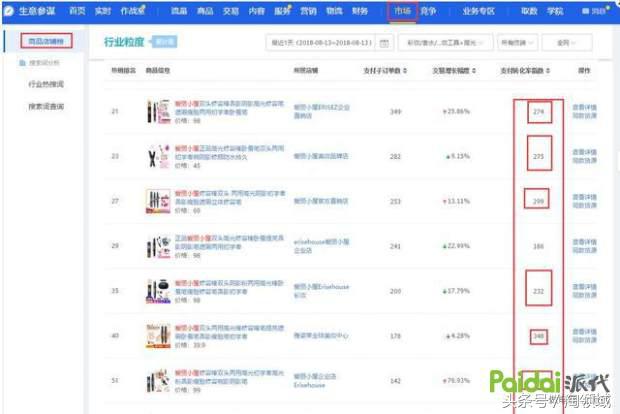Open 实时 in top navigation

[103, 11]
